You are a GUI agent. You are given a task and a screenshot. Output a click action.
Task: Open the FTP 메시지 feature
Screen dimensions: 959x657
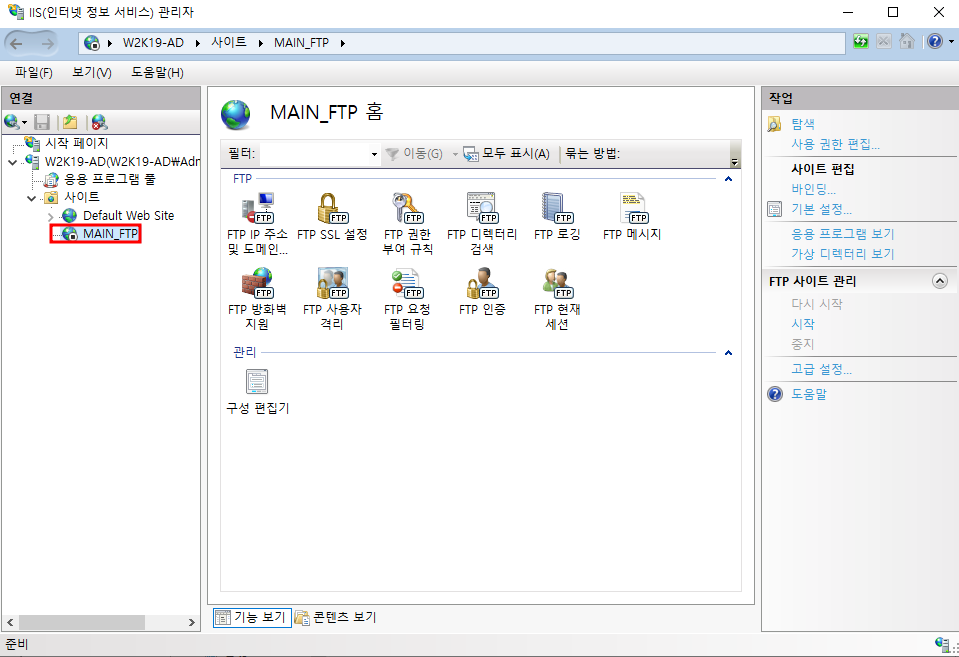[632, 217]
